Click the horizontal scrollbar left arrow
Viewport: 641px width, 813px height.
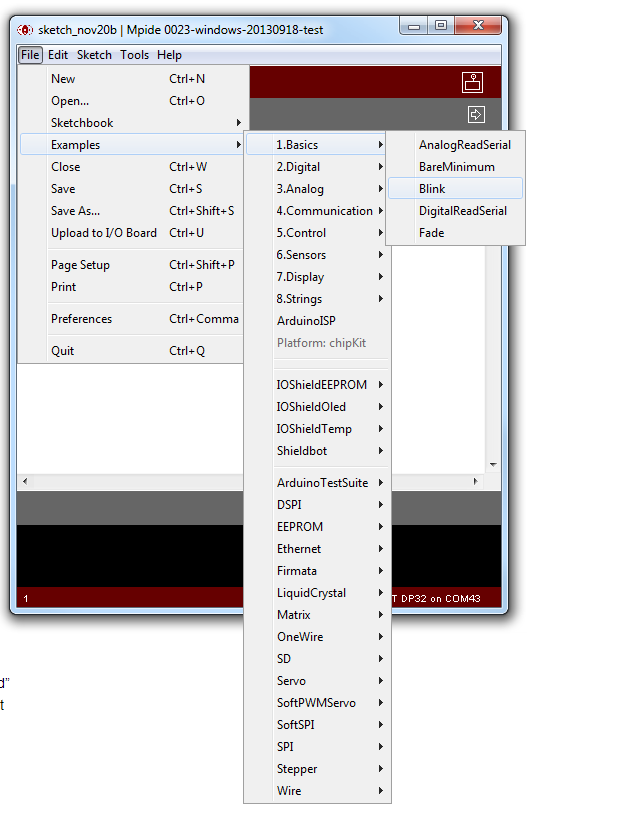[x=25, y=482]
